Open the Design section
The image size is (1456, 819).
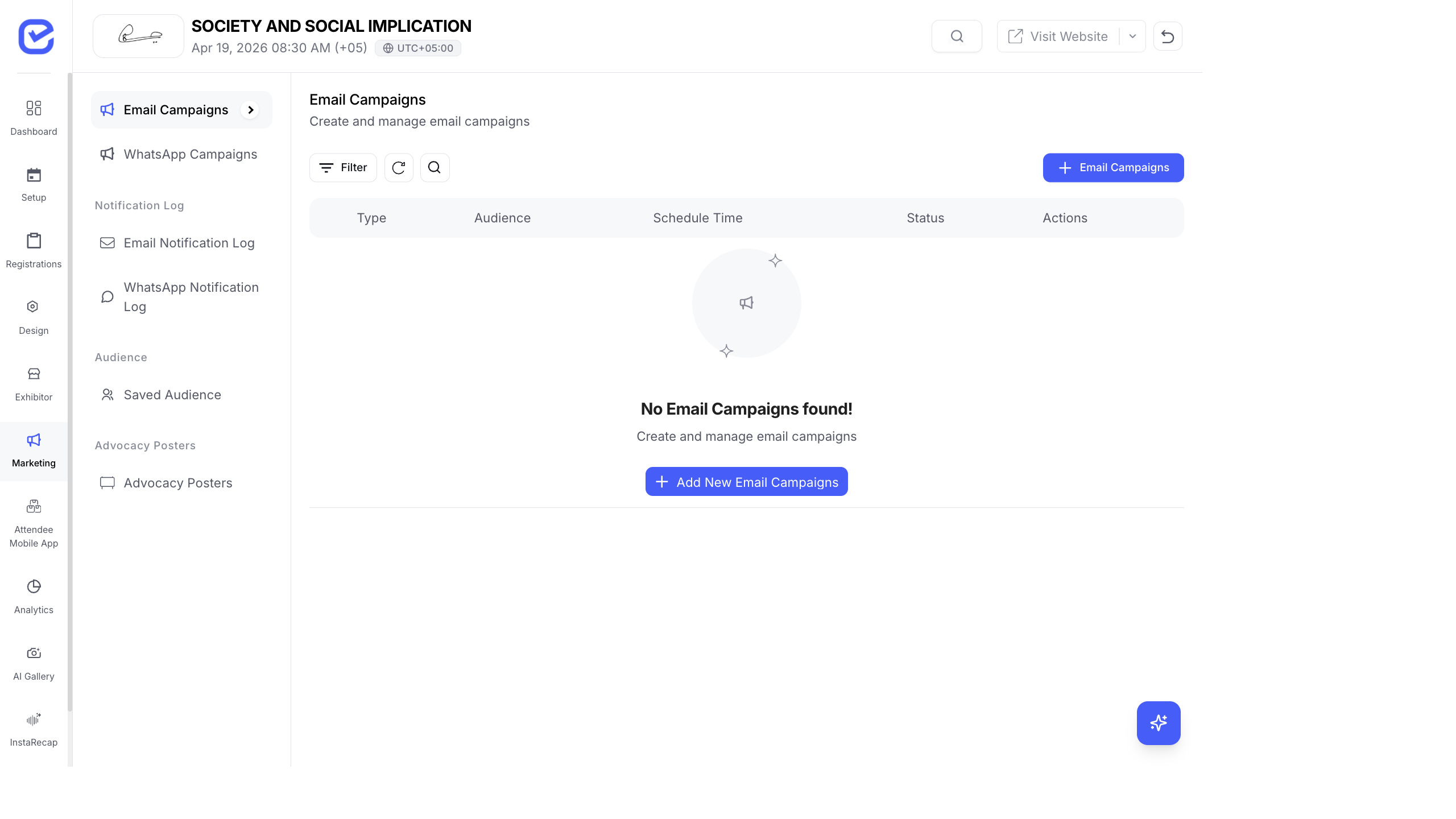(x=34, y=317)
